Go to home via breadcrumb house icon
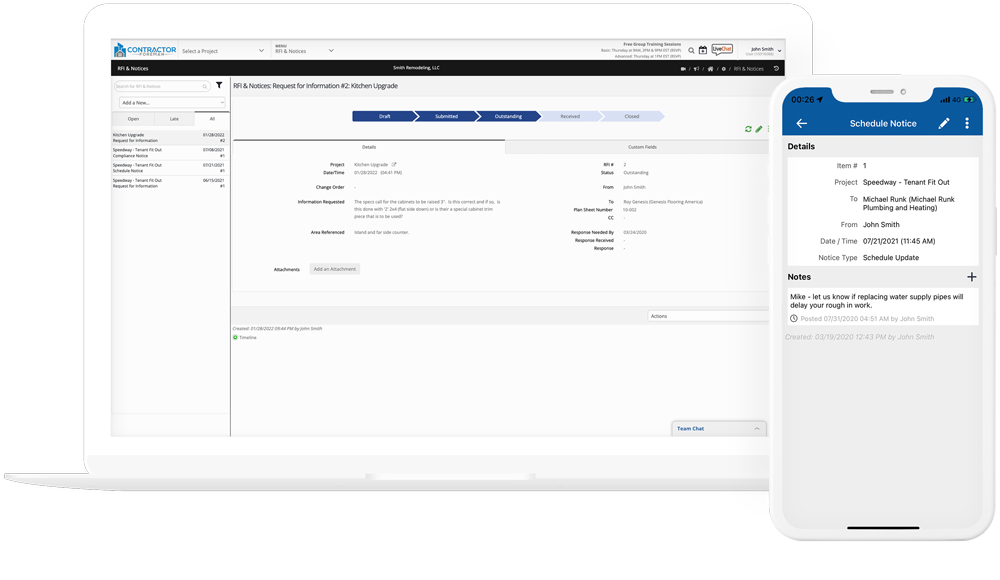Screen dimensions: 1000x580 [710, 69]
